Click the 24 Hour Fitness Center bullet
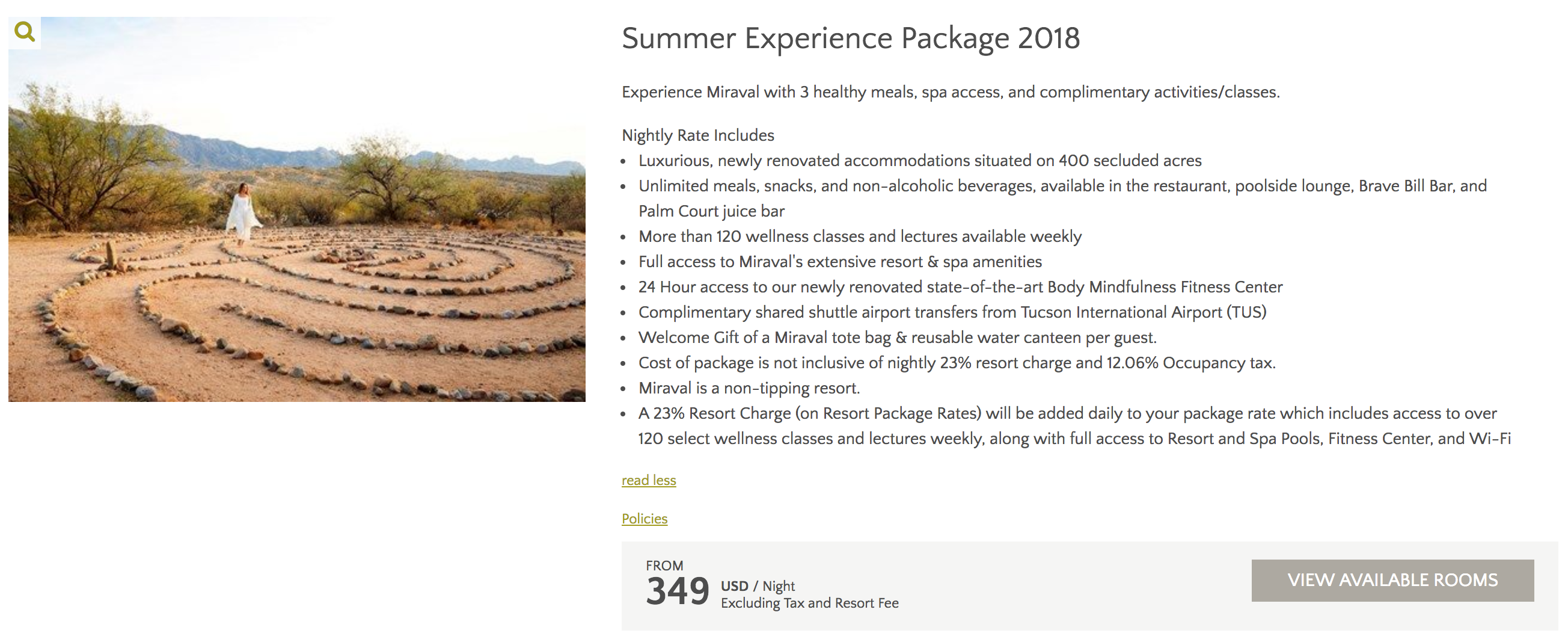1568x639 pixels. coord(960,287)
